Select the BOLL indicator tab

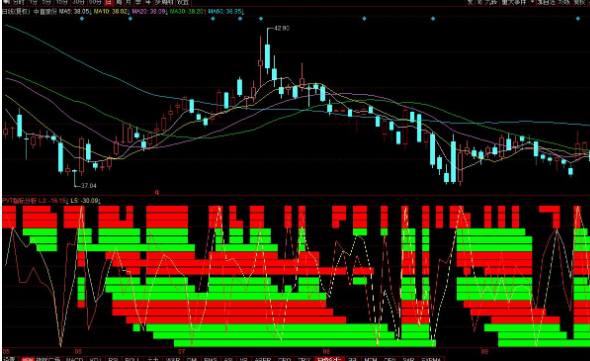(x=132, y=359)
